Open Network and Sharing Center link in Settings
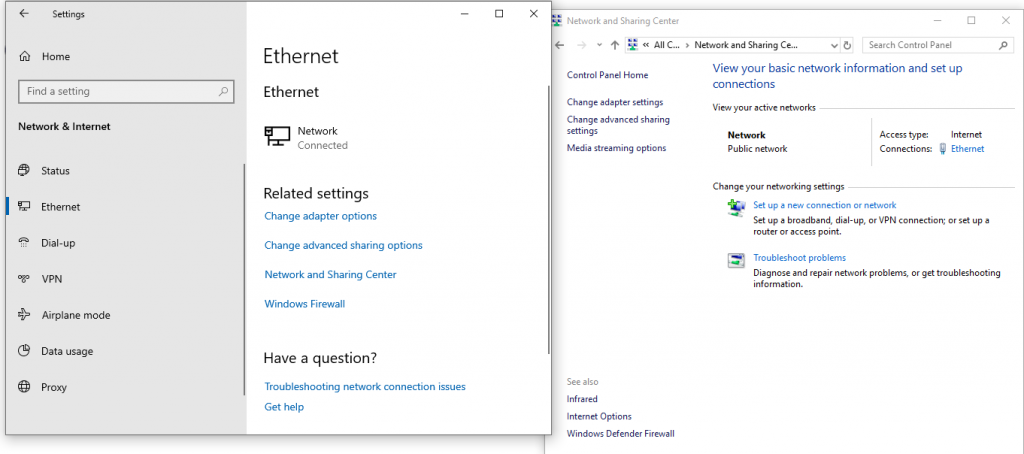1024x454 pixels. point(330,275)
